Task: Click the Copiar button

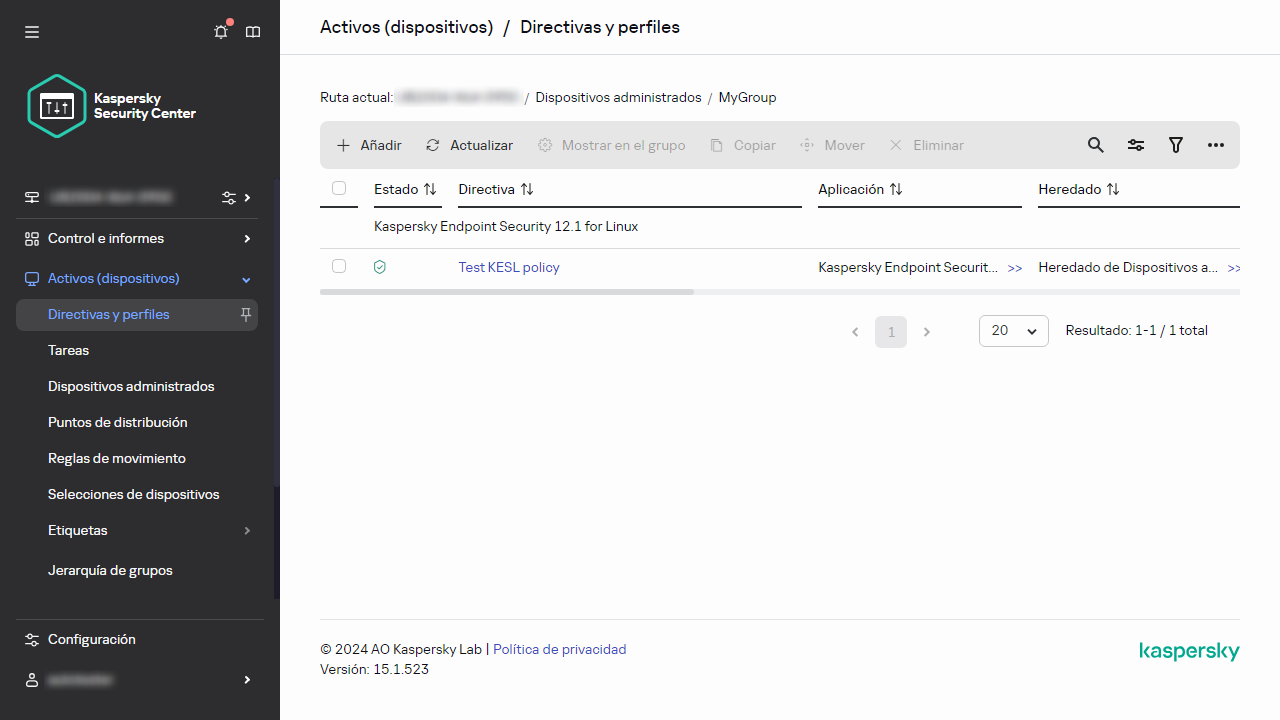Action: coord(742,145)
